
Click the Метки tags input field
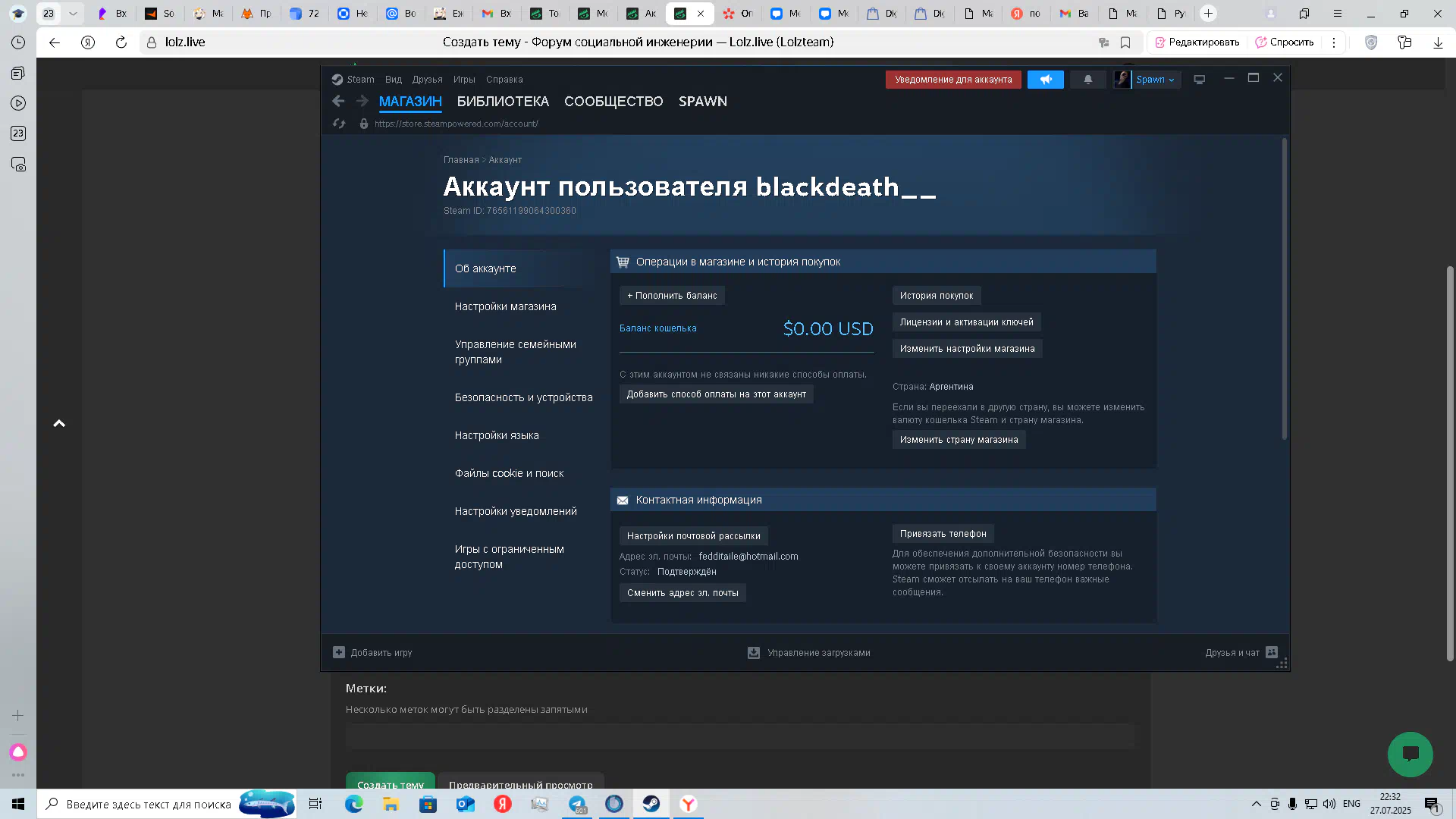coord(740,736)
